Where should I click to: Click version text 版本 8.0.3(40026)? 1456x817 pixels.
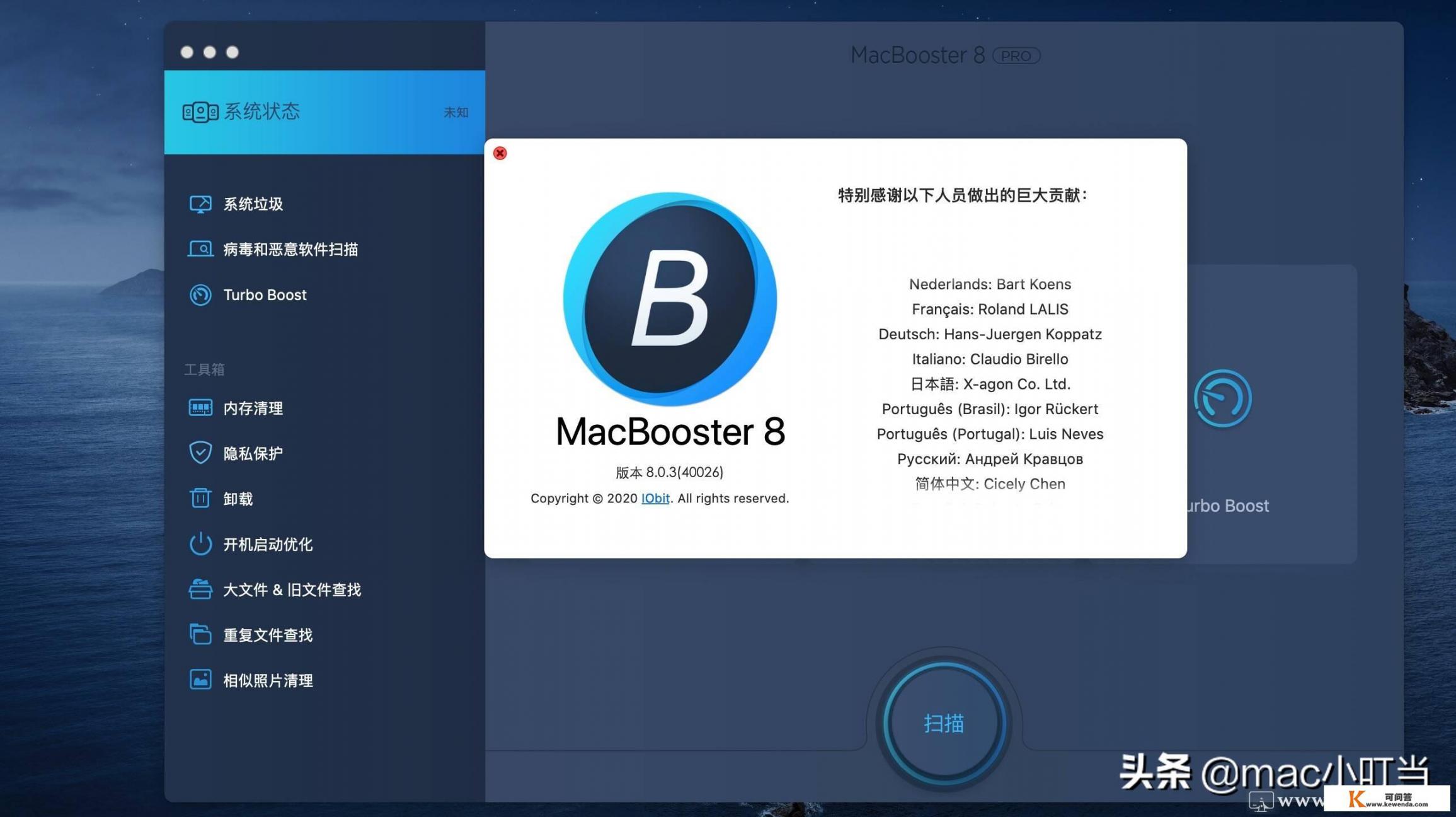coord(670,472)
